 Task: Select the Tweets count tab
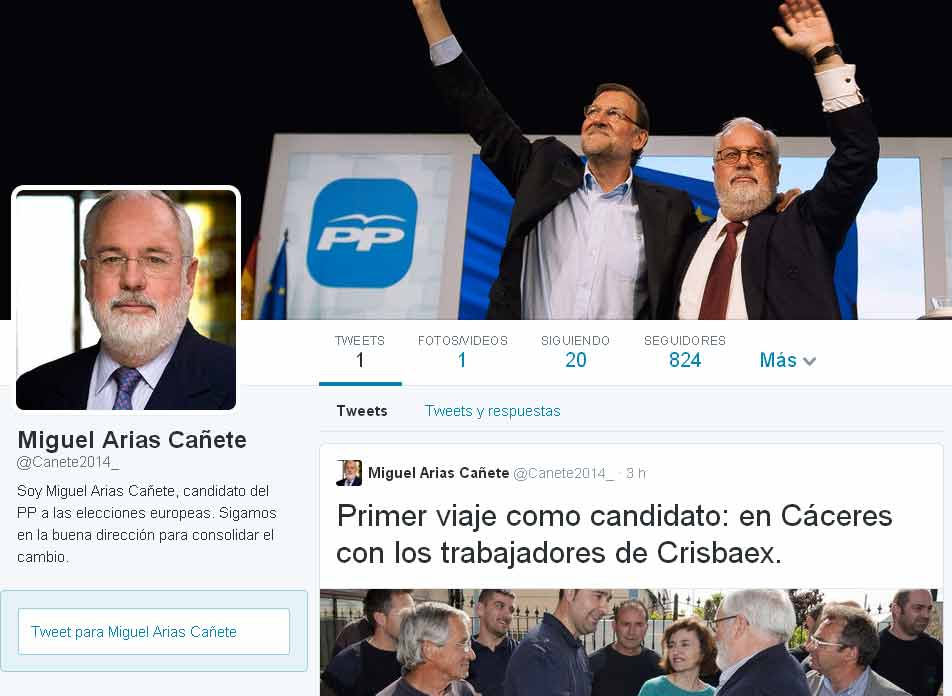[360, 352]
